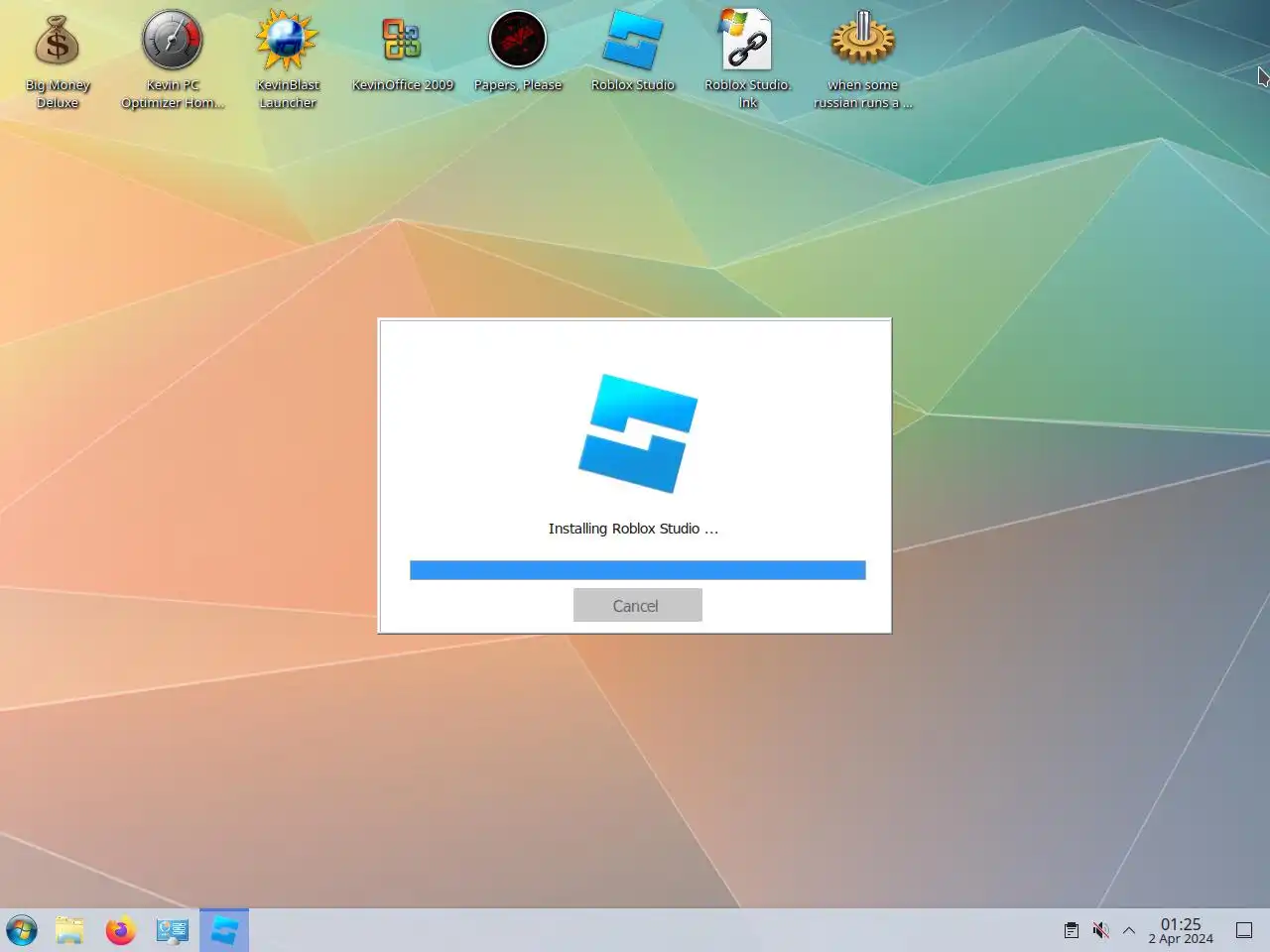
Task: Expand the hidden system tray icons arrow
Action: coord(1129,930)
